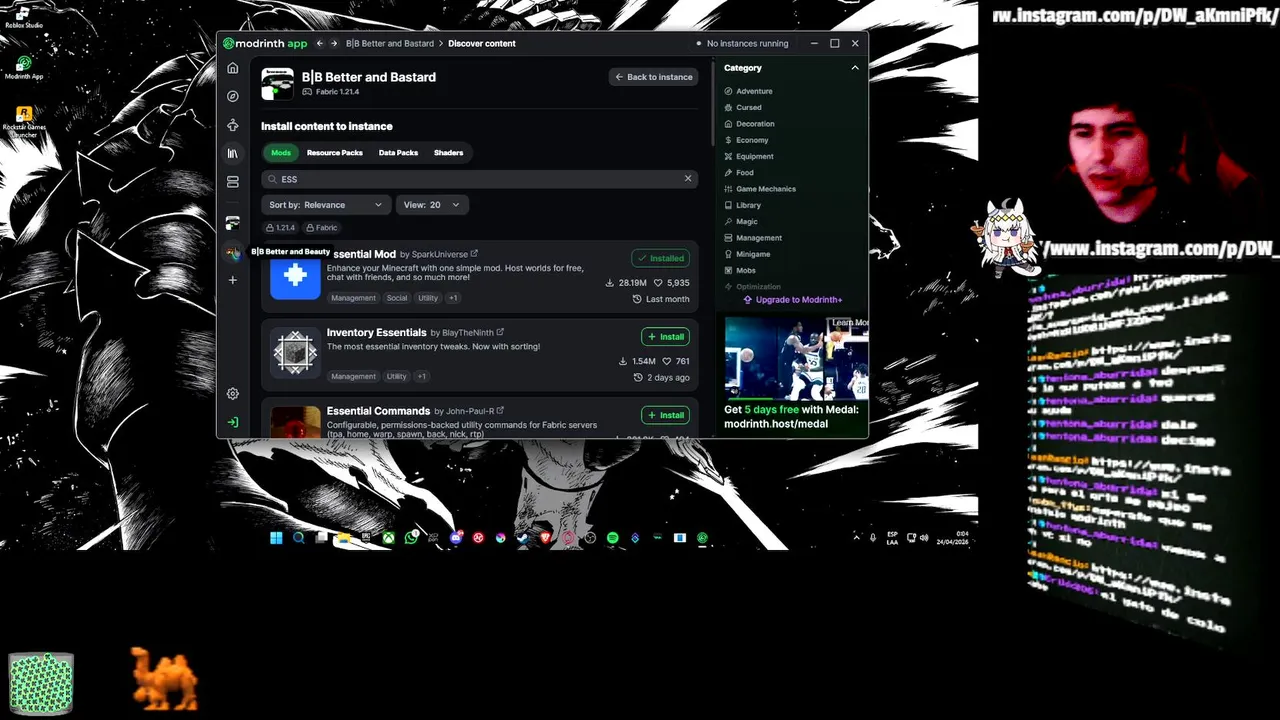Click the green sign-in icon in sidebar

tap(233, 422)
